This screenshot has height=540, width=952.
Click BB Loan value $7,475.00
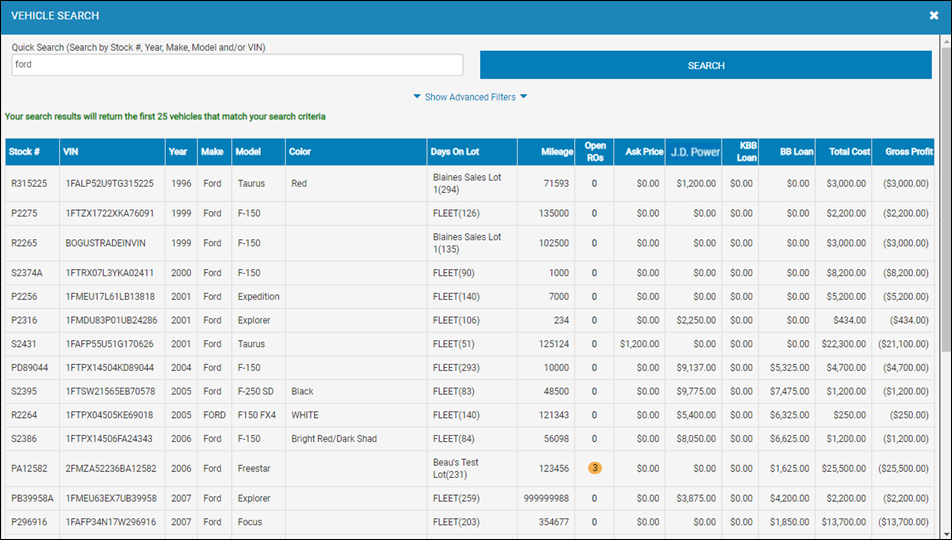(789, 391)
